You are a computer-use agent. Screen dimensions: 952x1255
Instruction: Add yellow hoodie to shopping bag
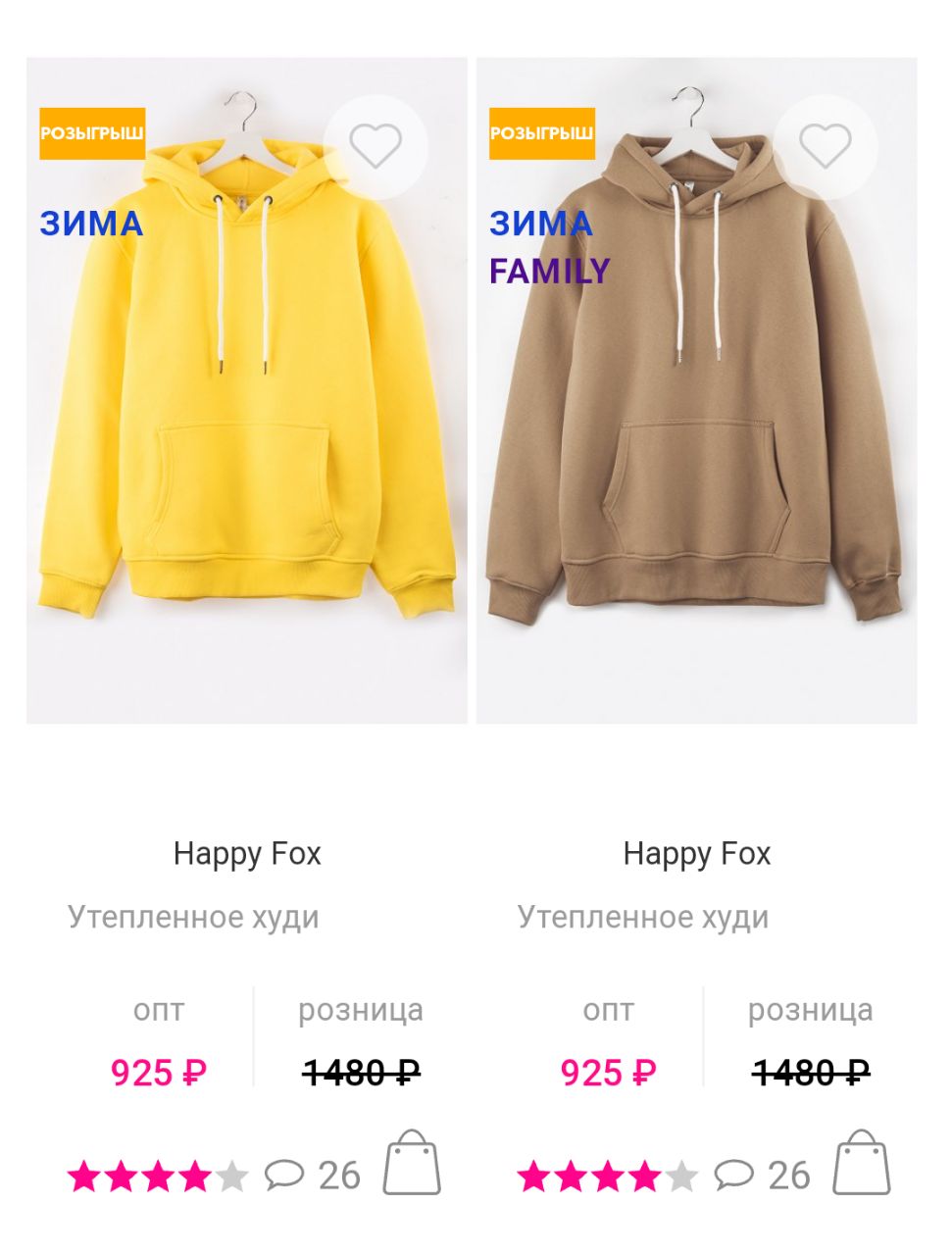[x=411, y=1163]
